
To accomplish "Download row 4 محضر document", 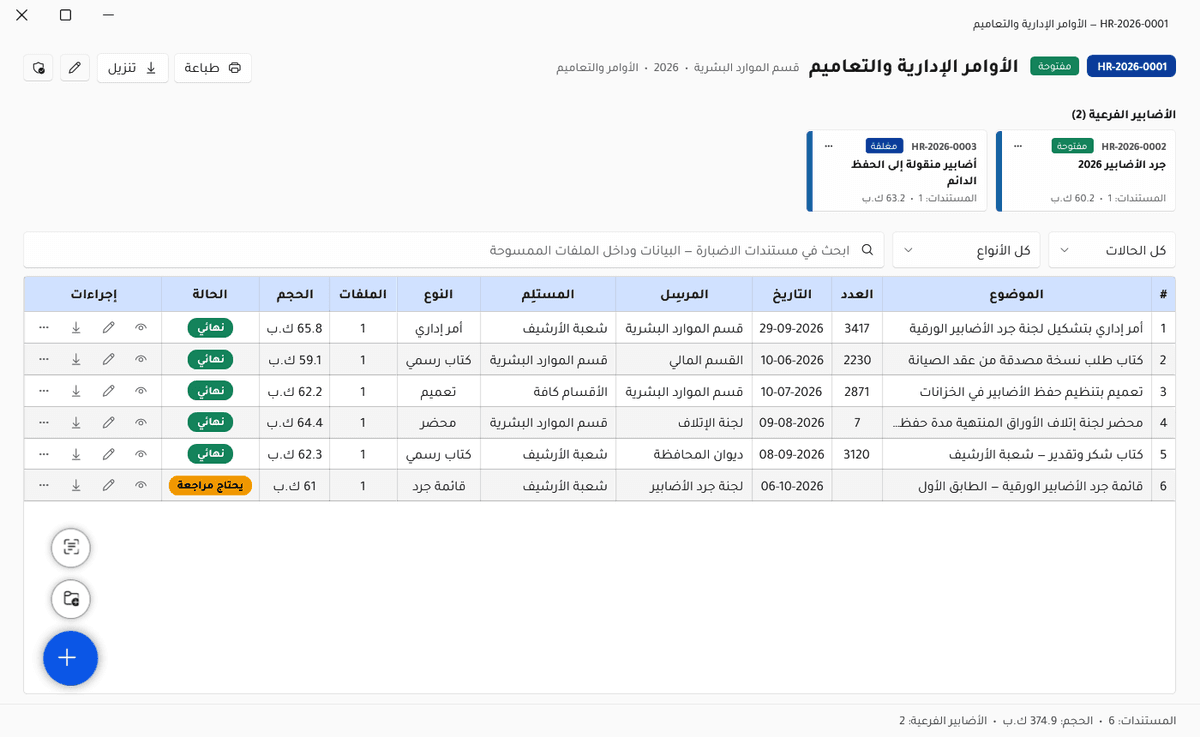I will [76, 422].
